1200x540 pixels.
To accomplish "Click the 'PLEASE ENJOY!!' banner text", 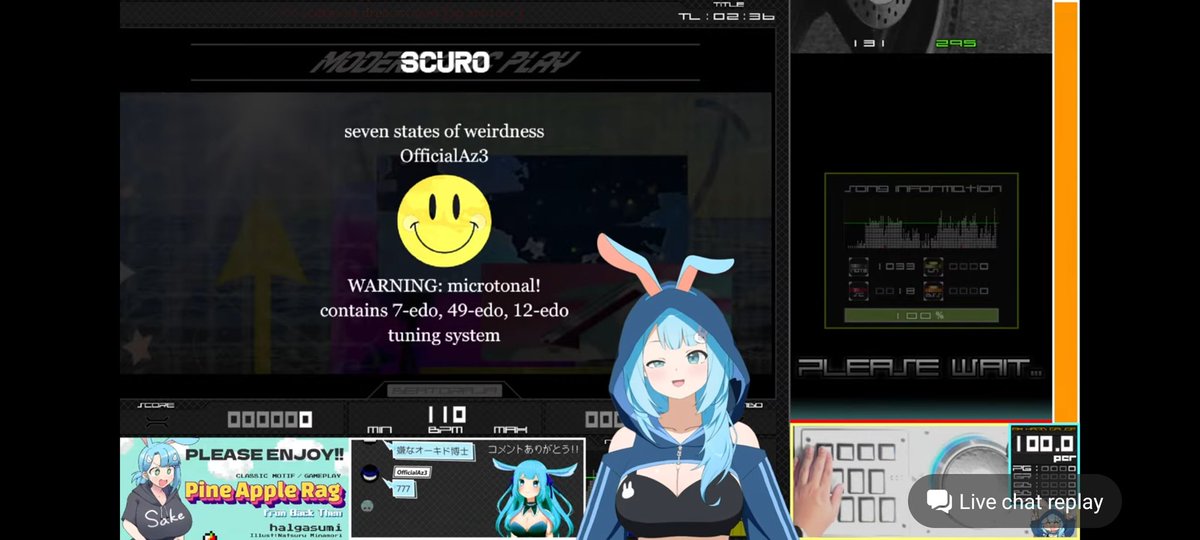I will (x=264, y=454).
